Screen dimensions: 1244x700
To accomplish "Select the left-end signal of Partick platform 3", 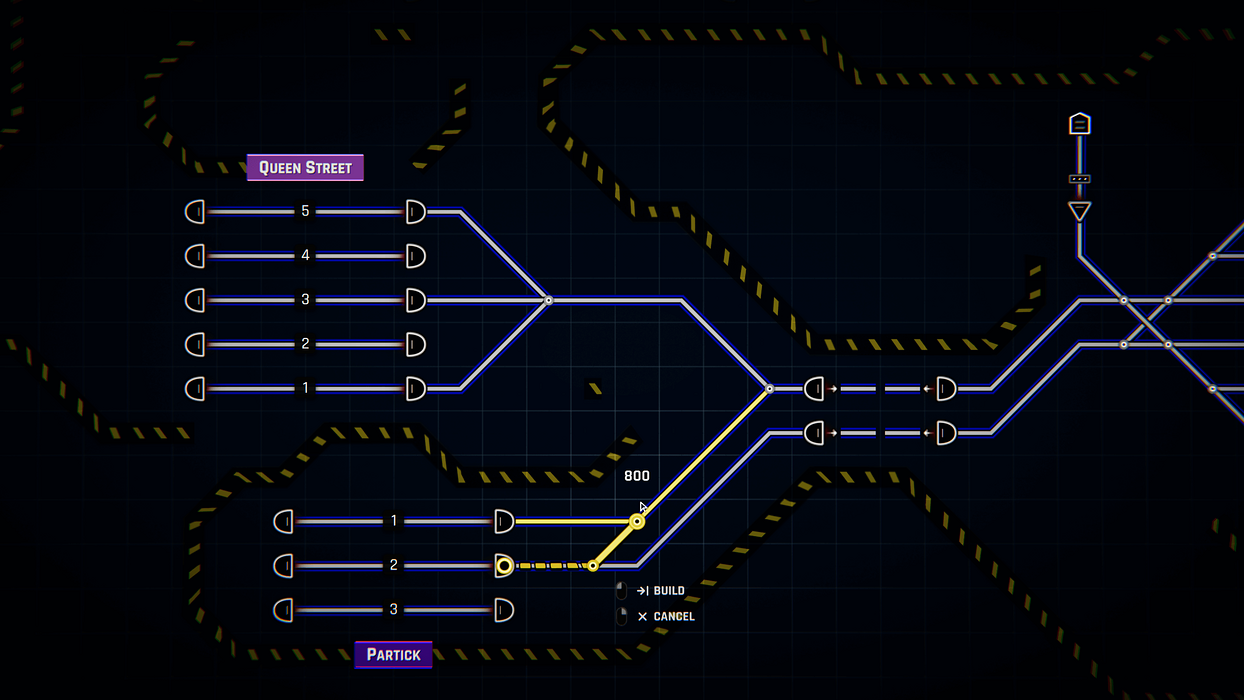I will coord(283,611).
